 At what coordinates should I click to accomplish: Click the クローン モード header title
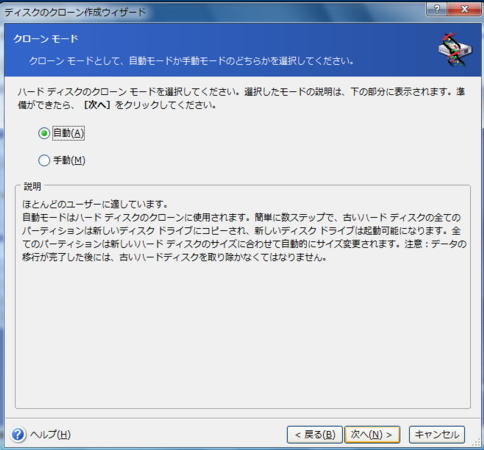pos(46,39)
